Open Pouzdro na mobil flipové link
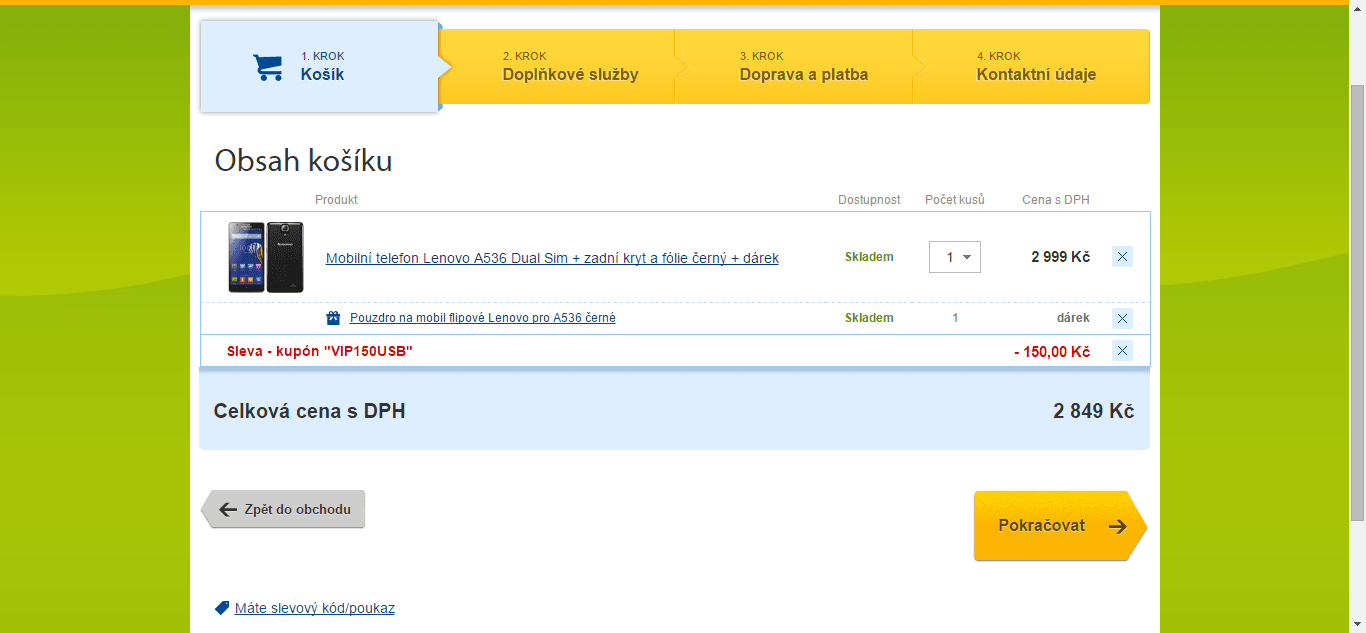Image resolution: width=1366 pixels, height=633 pixels. 483,318
